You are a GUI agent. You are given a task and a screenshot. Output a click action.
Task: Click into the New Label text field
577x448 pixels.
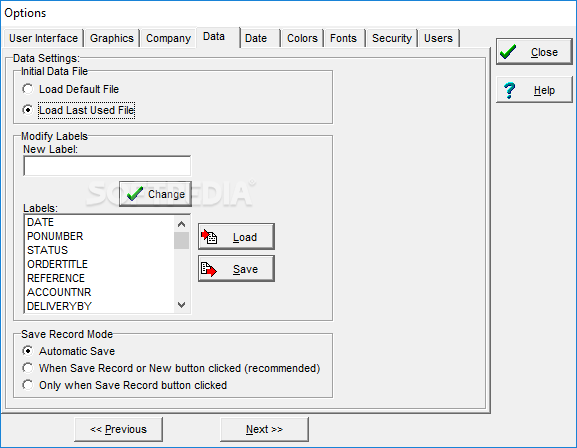[107, 166]
